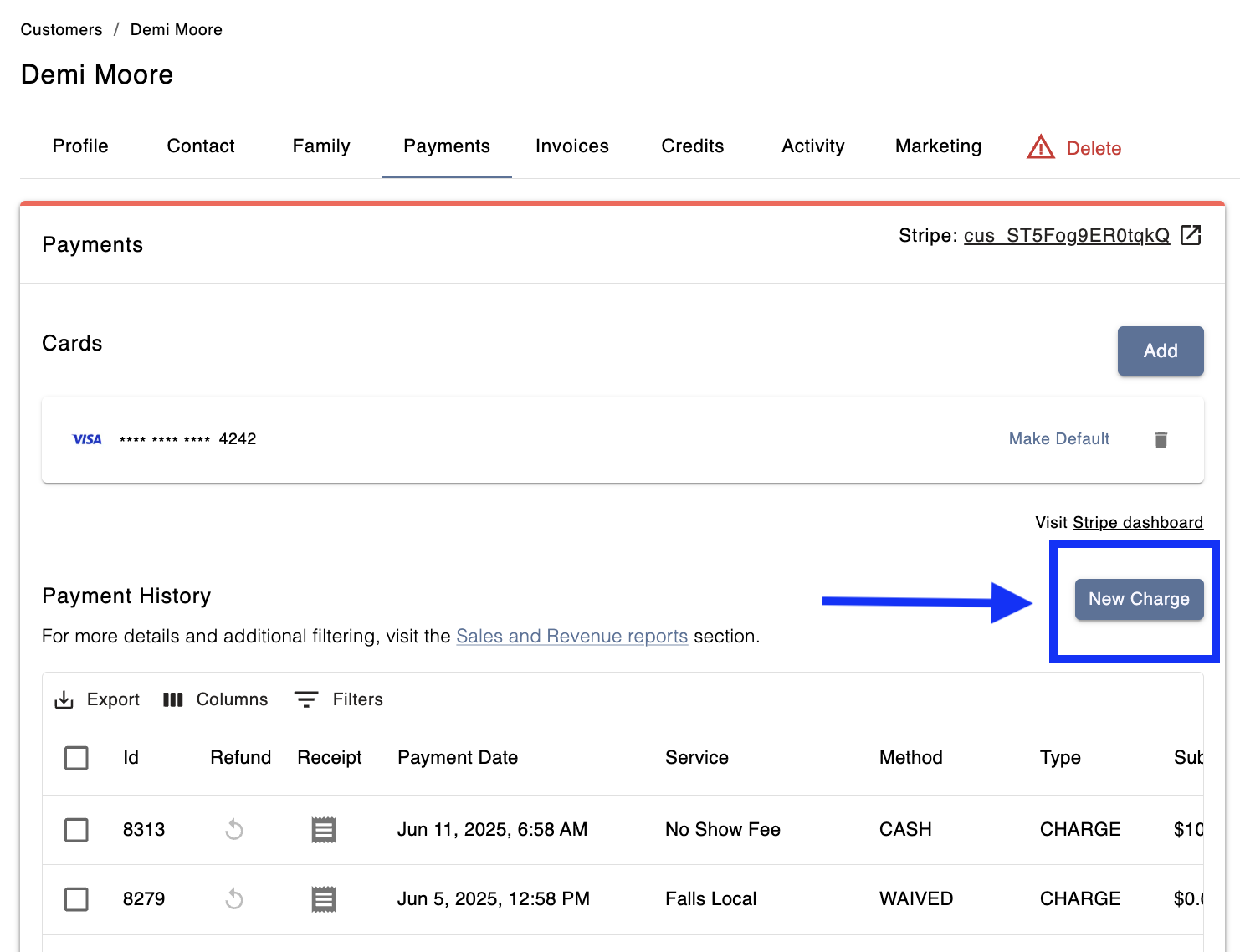Image resolution: width=1240 pixels, height=952 pixels.
Task: Sort by Payment Date column header
Action: coord(458,758)
